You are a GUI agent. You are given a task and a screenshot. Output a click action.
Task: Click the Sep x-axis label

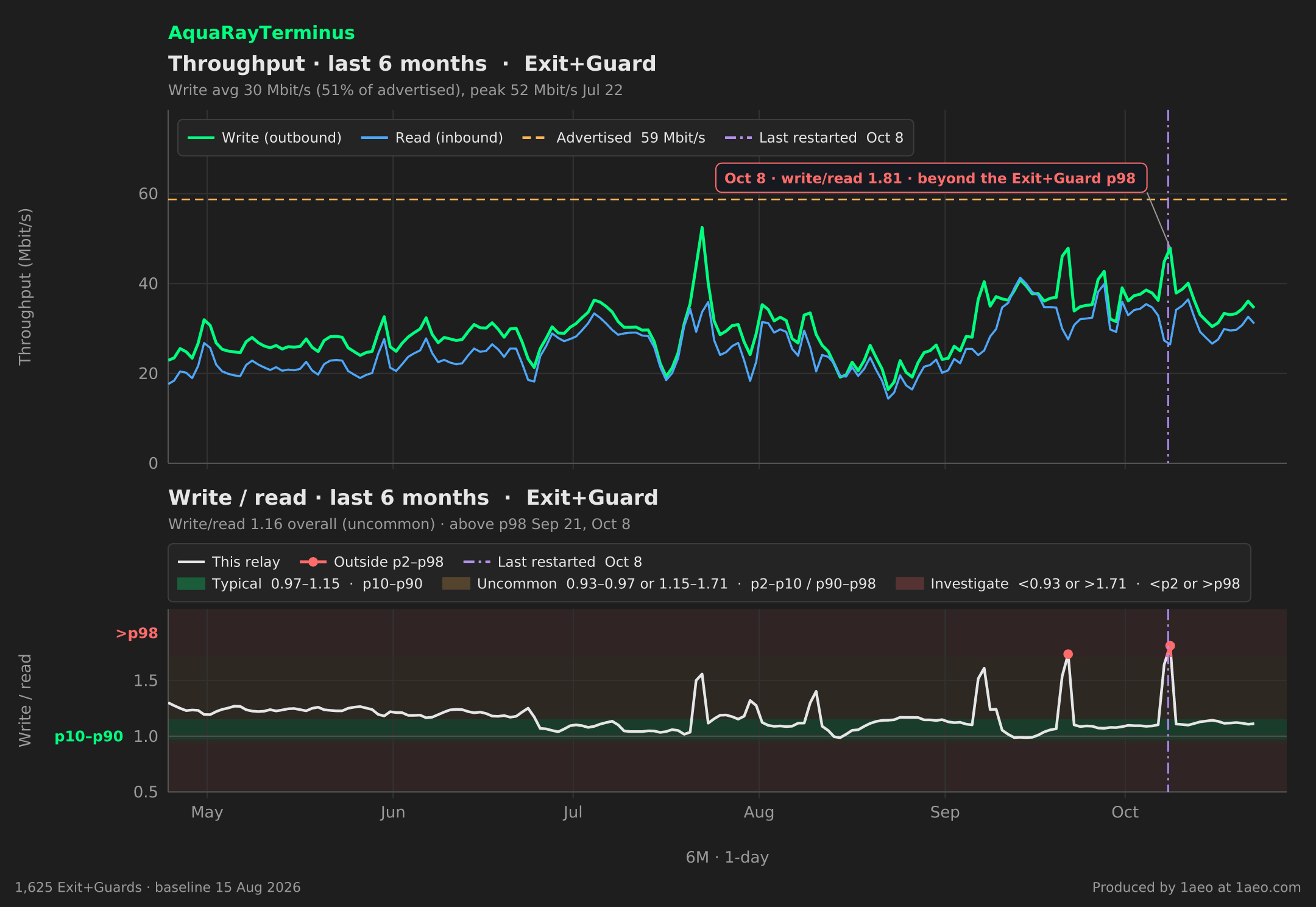pyautogui.click(x=945, y=813)
